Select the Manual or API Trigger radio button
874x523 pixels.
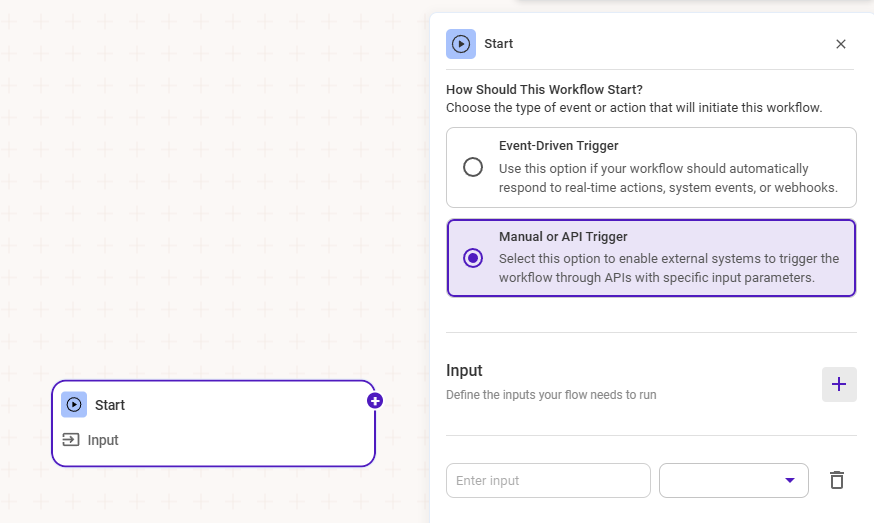(x=473, y=258)
